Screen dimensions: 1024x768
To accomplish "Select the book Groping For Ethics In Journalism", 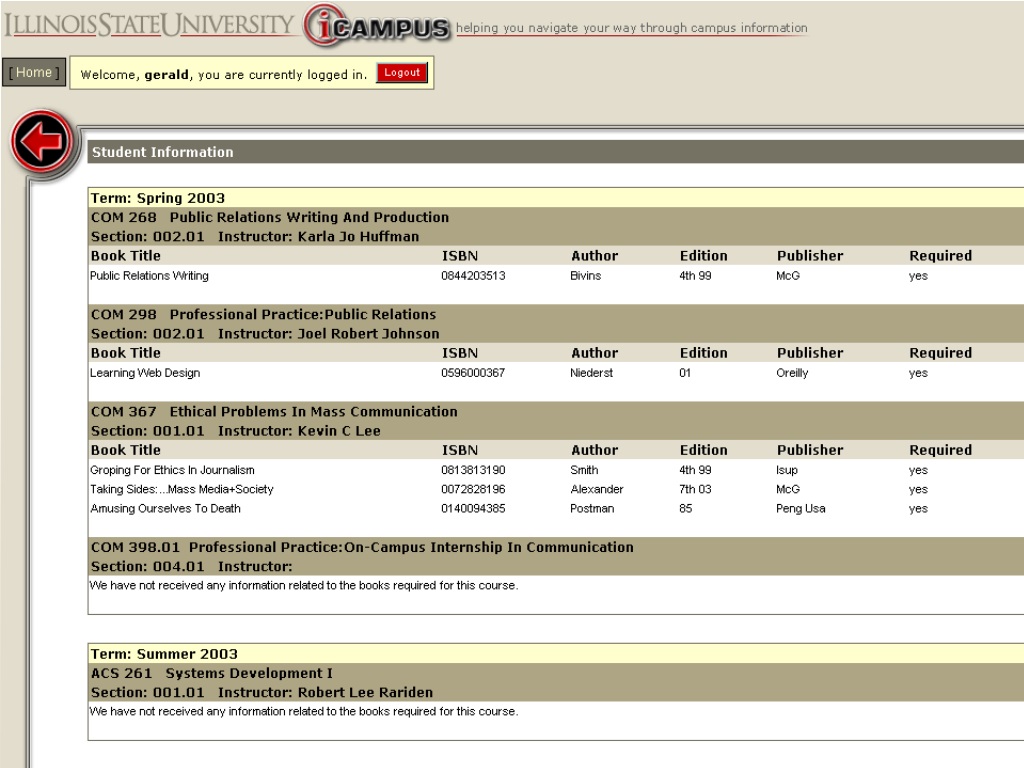I will click(172, 470).
